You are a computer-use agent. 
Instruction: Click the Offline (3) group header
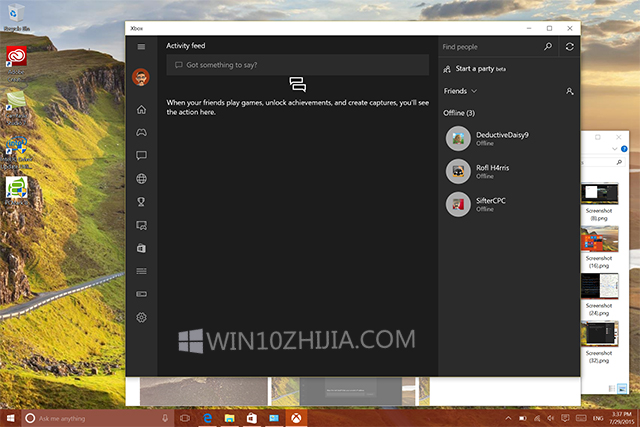point(459,113)
